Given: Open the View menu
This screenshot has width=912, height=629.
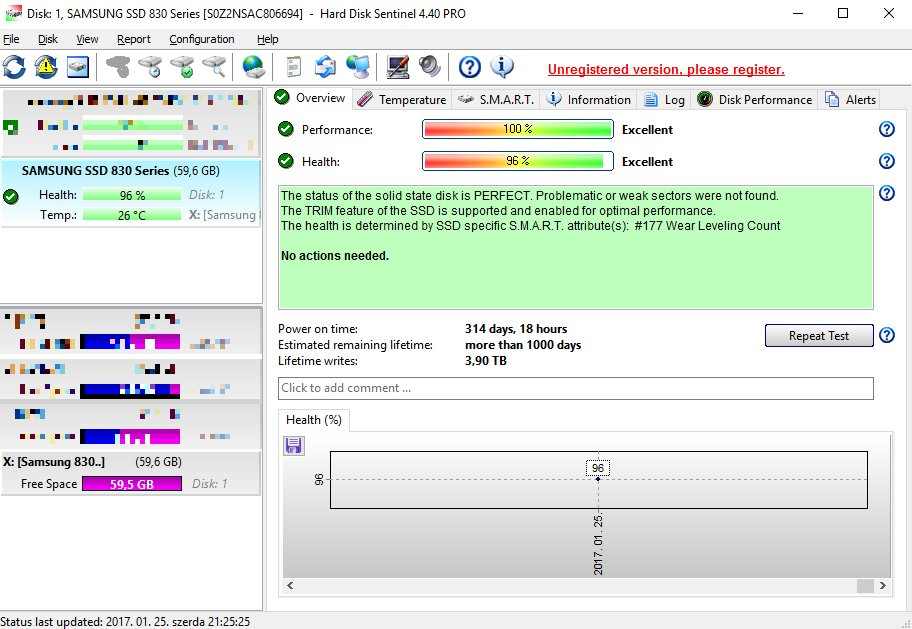Looking at the screenshot, I should [x=87, y=39].
